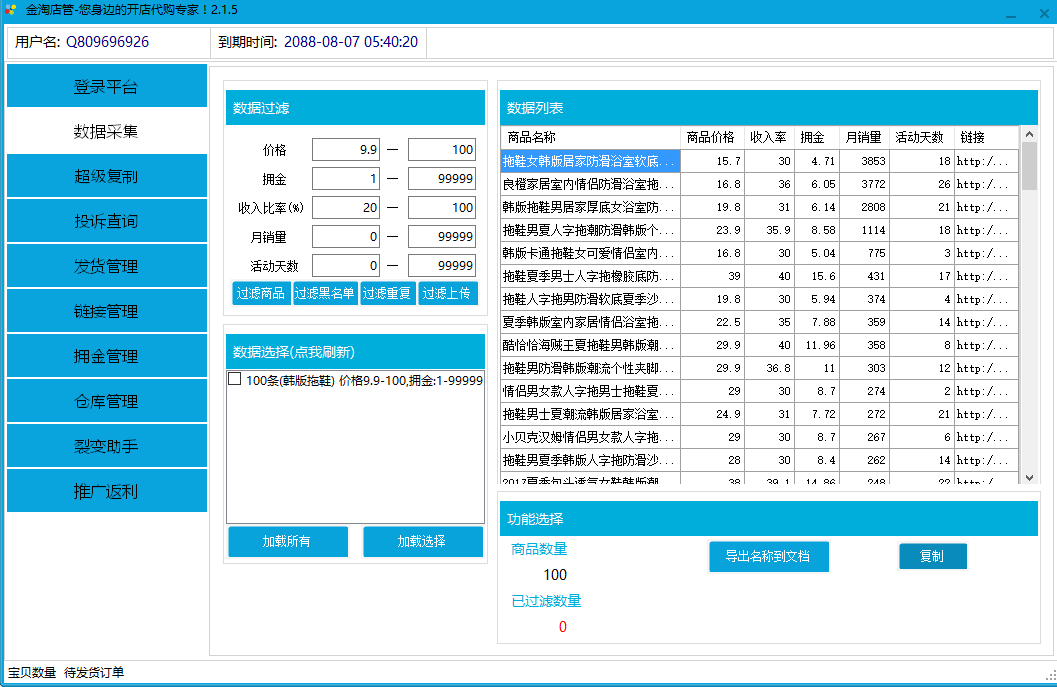The height and width of the screenshot is (687, 1057).
Task: Open the 裂变助手 section
Action: click(106, 445)
